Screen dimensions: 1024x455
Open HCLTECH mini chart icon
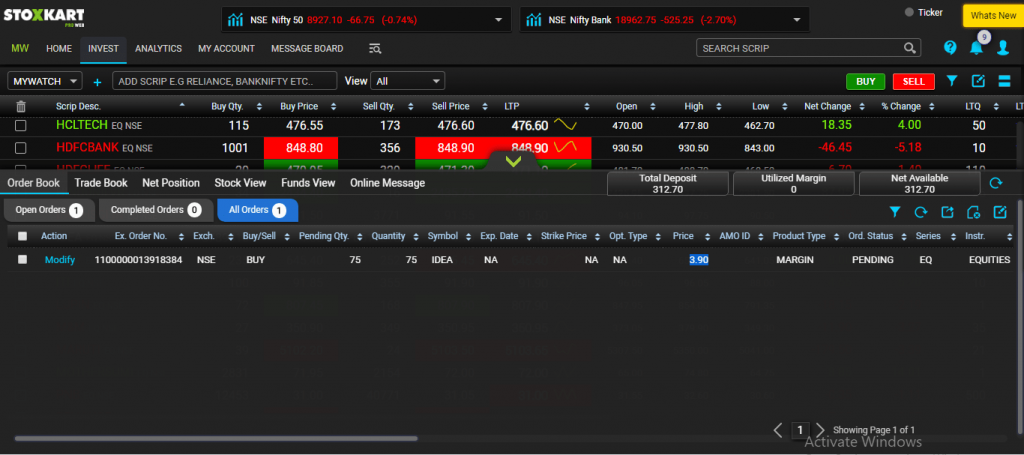tap(565, 125)
